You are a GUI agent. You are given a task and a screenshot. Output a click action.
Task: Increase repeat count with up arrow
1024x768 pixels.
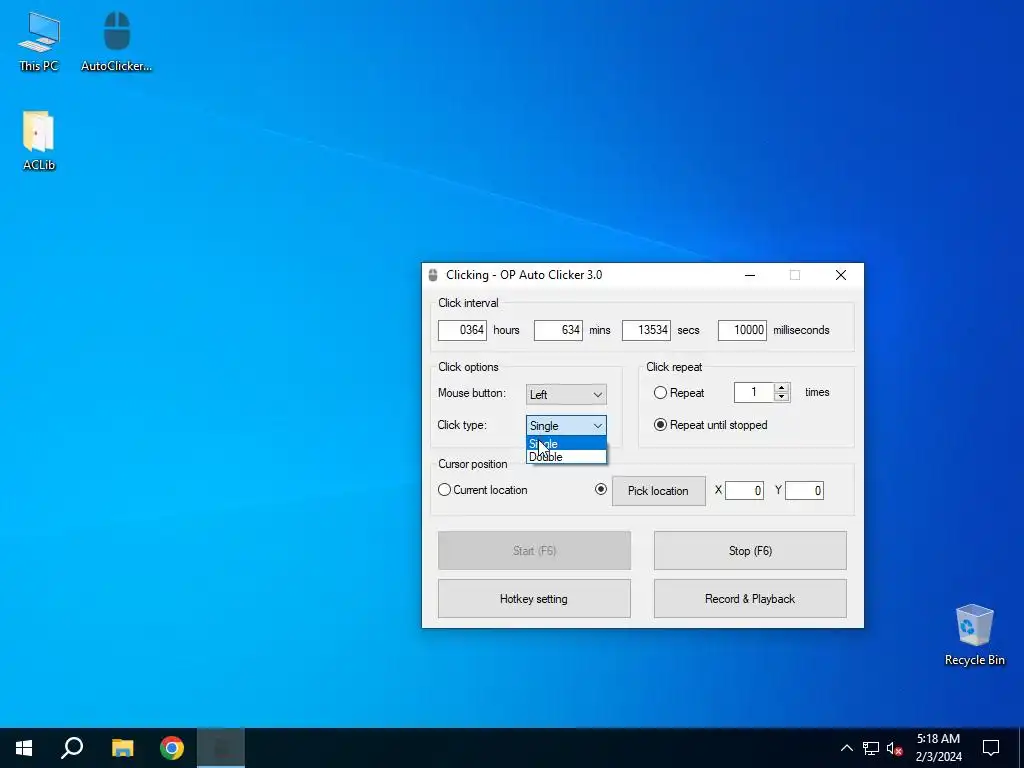(x=782, y=388)
